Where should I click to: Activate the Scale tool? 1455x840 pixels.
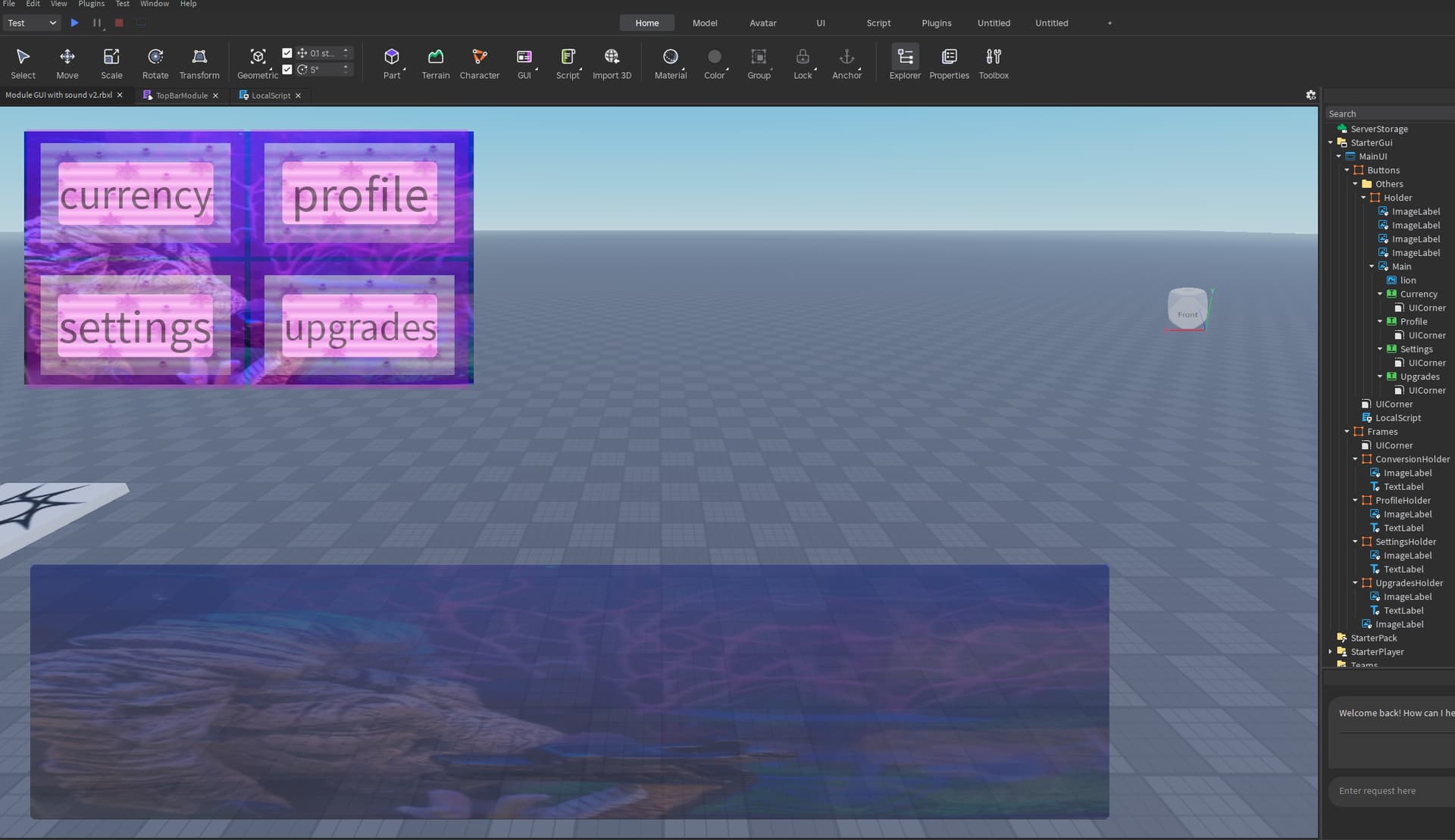click(x=111, y=62)
